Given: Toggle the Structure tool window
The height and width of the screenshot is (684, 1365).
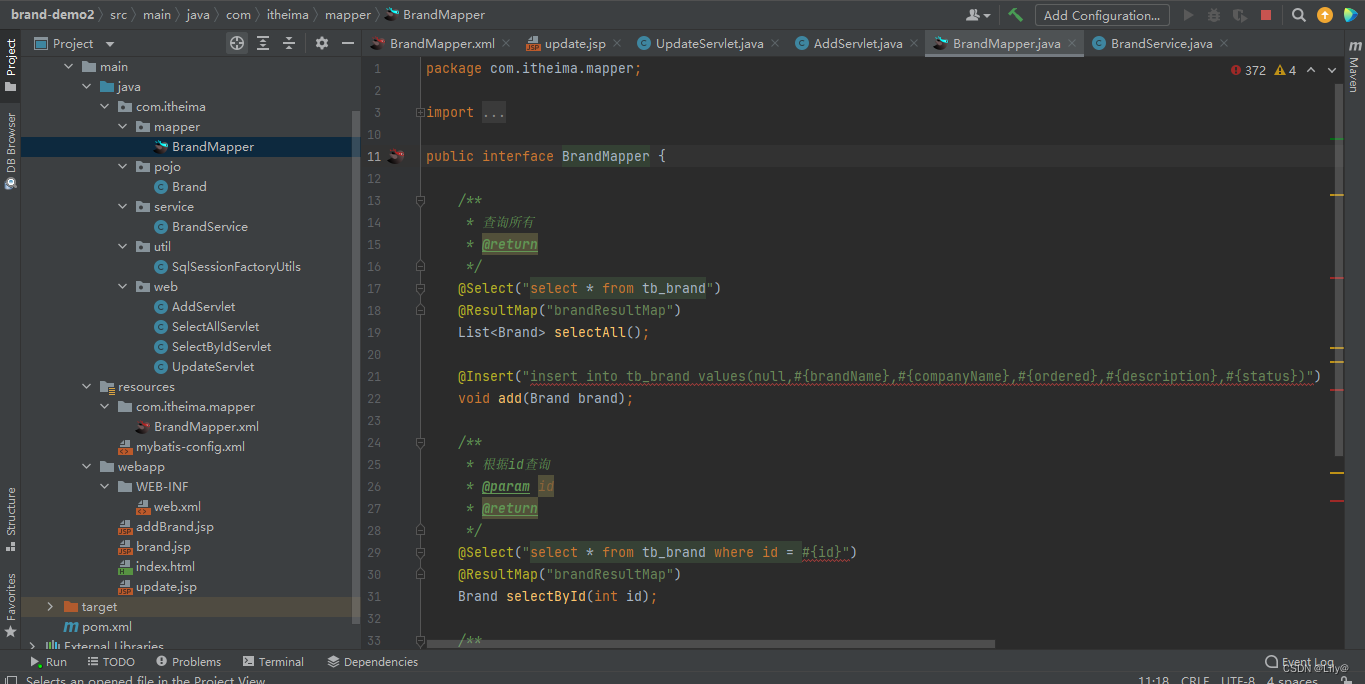Looking at the screenshot, I should [11, 519].
